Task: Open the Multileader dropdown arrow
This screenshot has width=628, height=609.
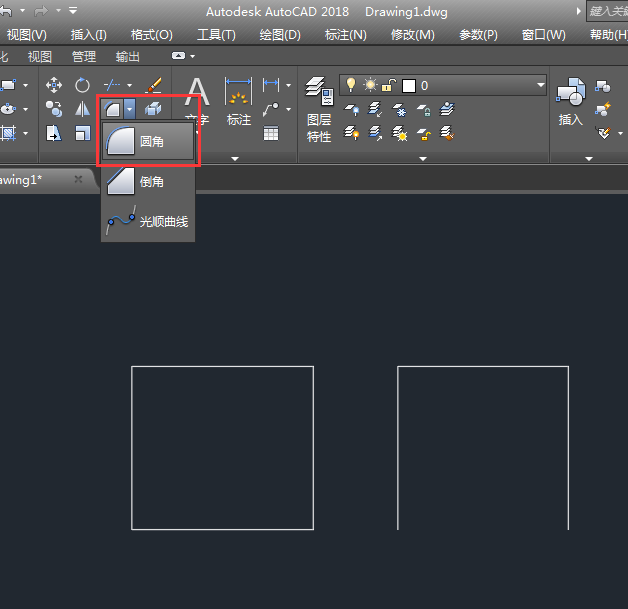Action: click(288, 109)
